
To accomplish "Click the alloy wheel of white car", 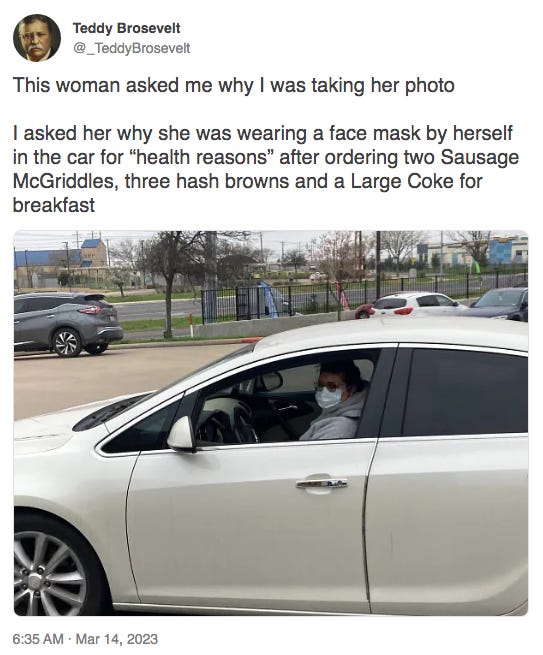I will tap(48, 571).
